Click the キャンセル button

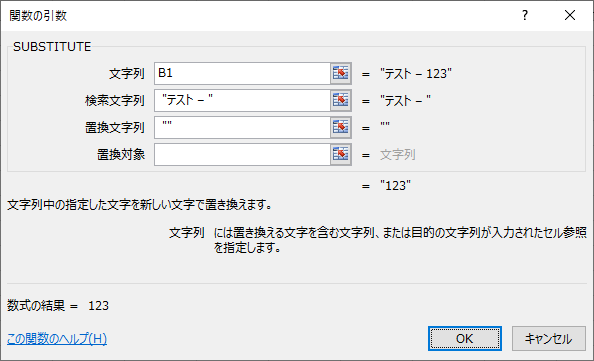click(x=549, y=339)
